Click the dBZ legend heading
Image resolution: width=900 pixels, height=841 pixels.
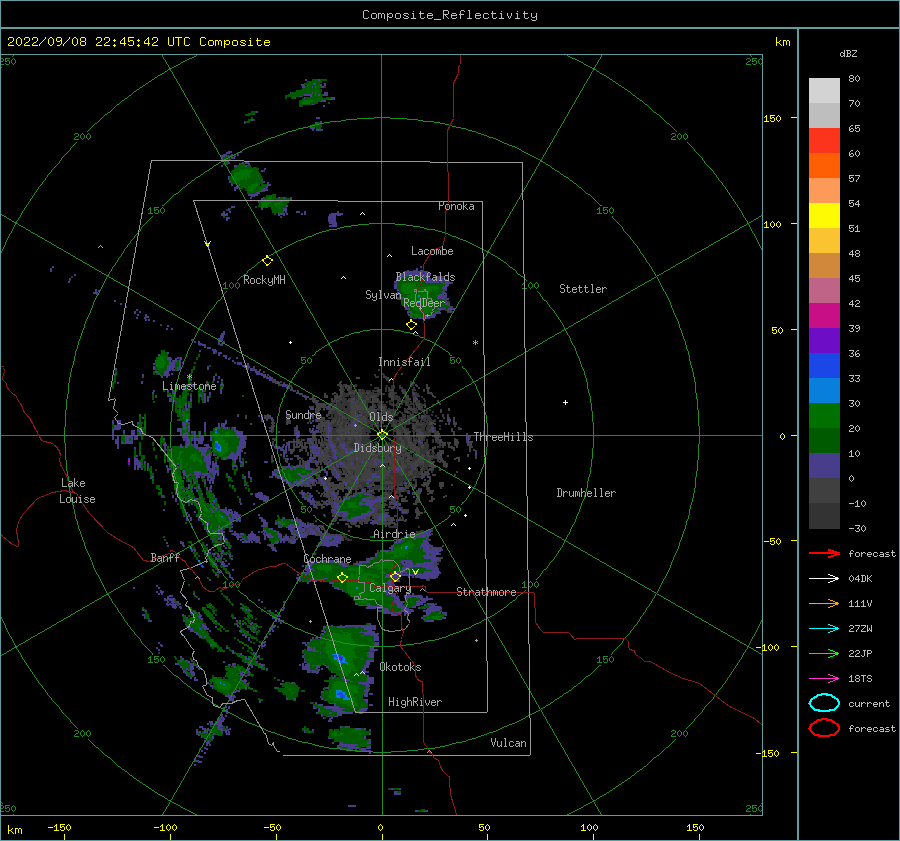click(x=848, y=53)
